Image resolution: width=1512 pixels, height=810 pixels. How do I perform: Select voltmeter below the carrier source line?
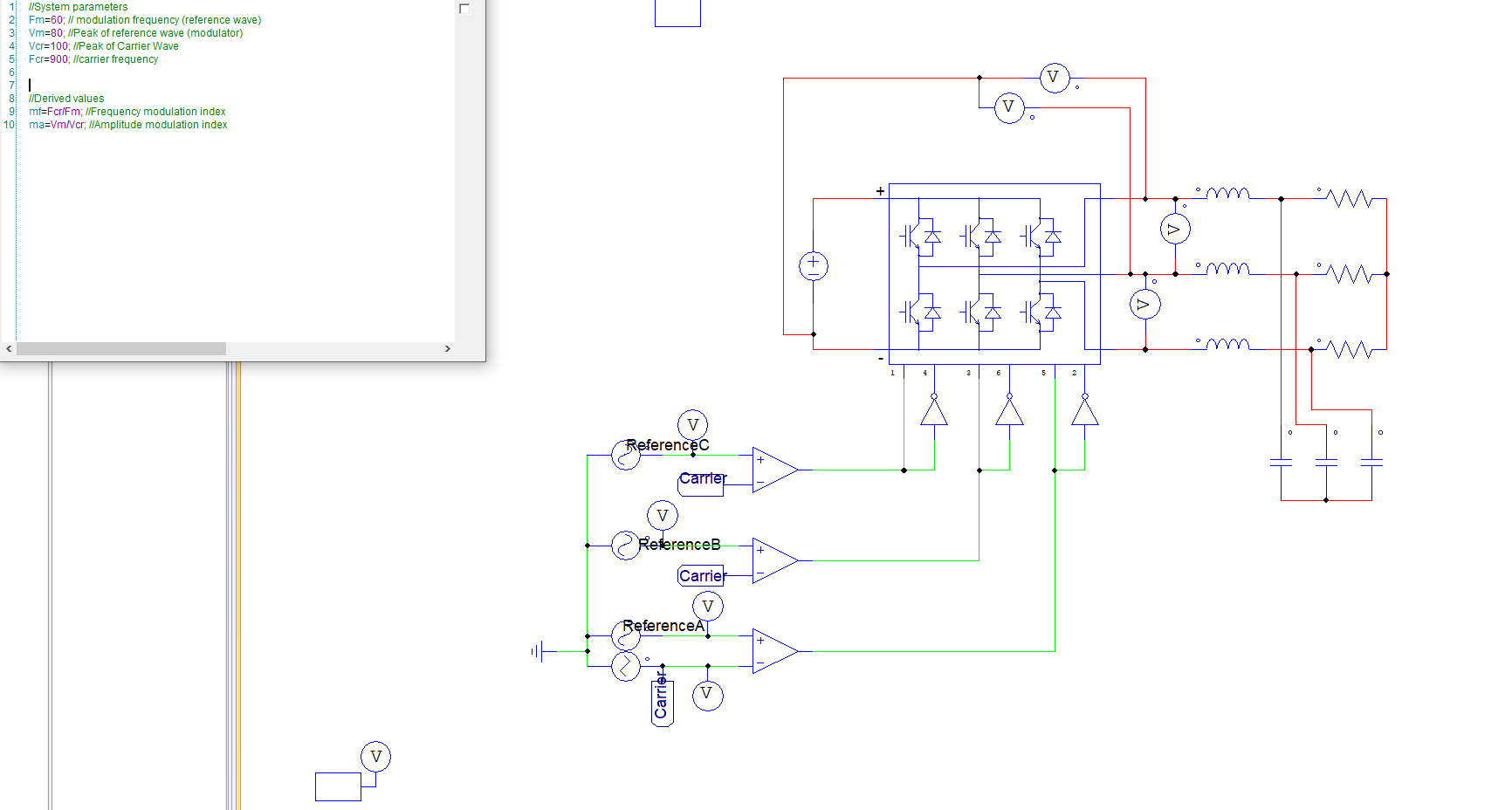point(708,695)
